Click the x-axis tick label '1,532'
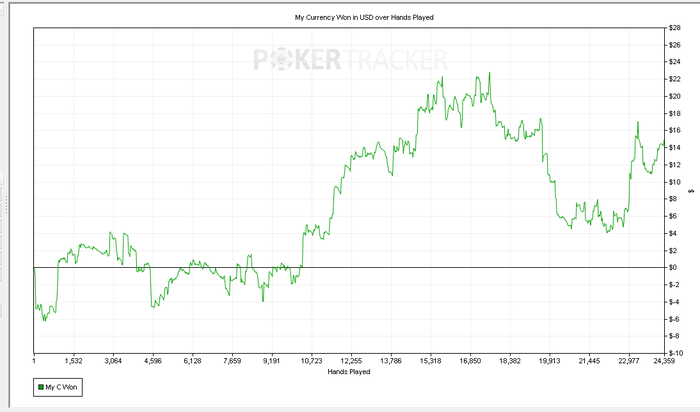 tap(74, 361)
